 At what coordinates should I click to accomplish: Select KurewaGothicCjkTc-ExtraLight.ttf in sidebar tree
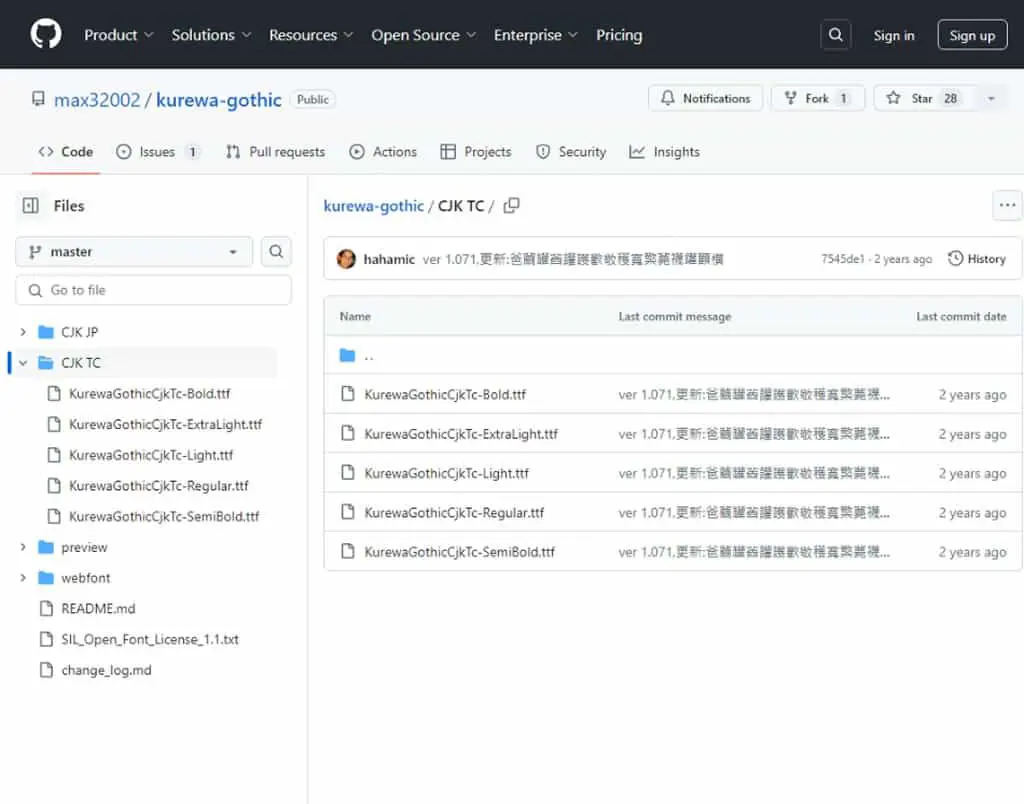click(165, 424)
